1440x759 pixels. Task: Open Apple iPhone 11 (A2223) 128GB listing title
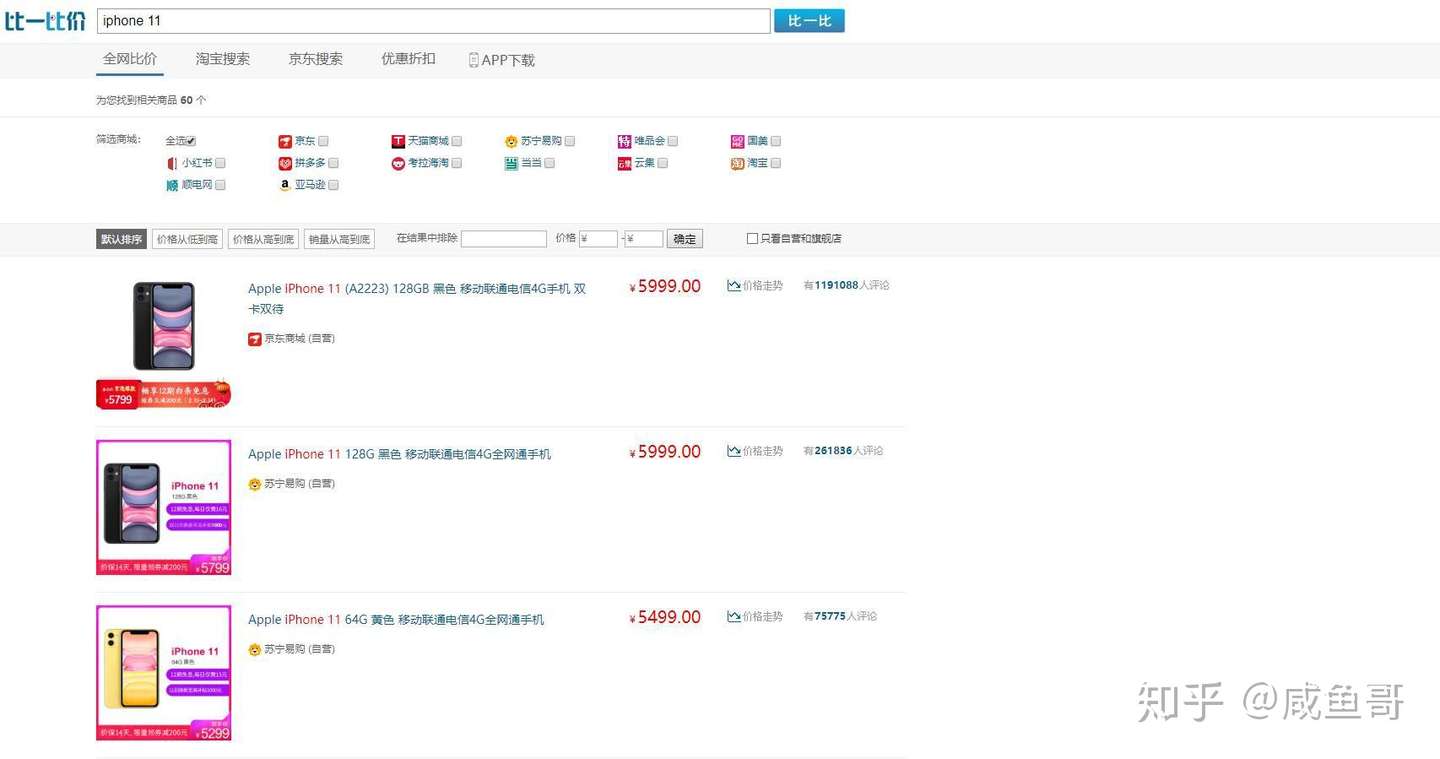pos(418,299)
